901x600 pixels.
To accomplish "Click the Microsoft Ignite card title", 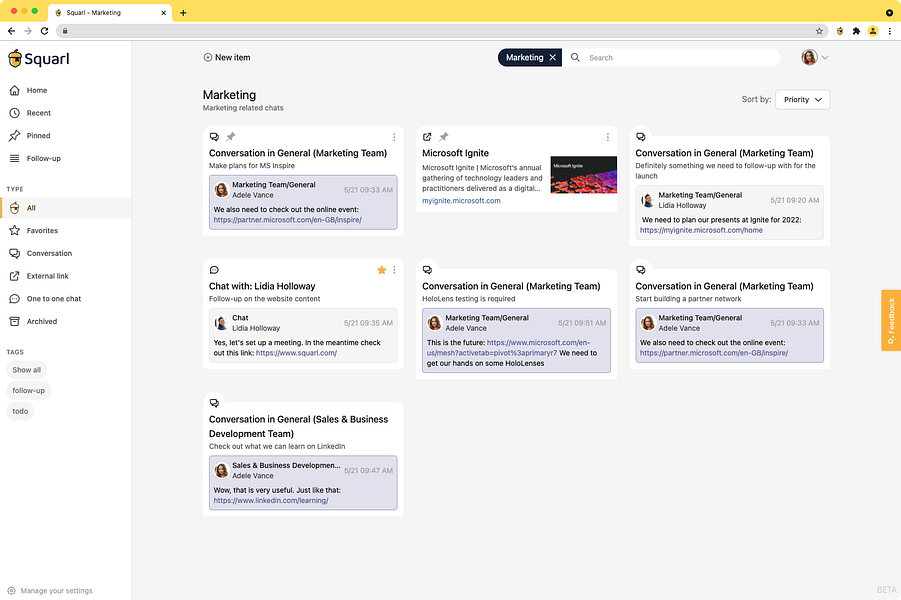I will (x=455, y=153).
